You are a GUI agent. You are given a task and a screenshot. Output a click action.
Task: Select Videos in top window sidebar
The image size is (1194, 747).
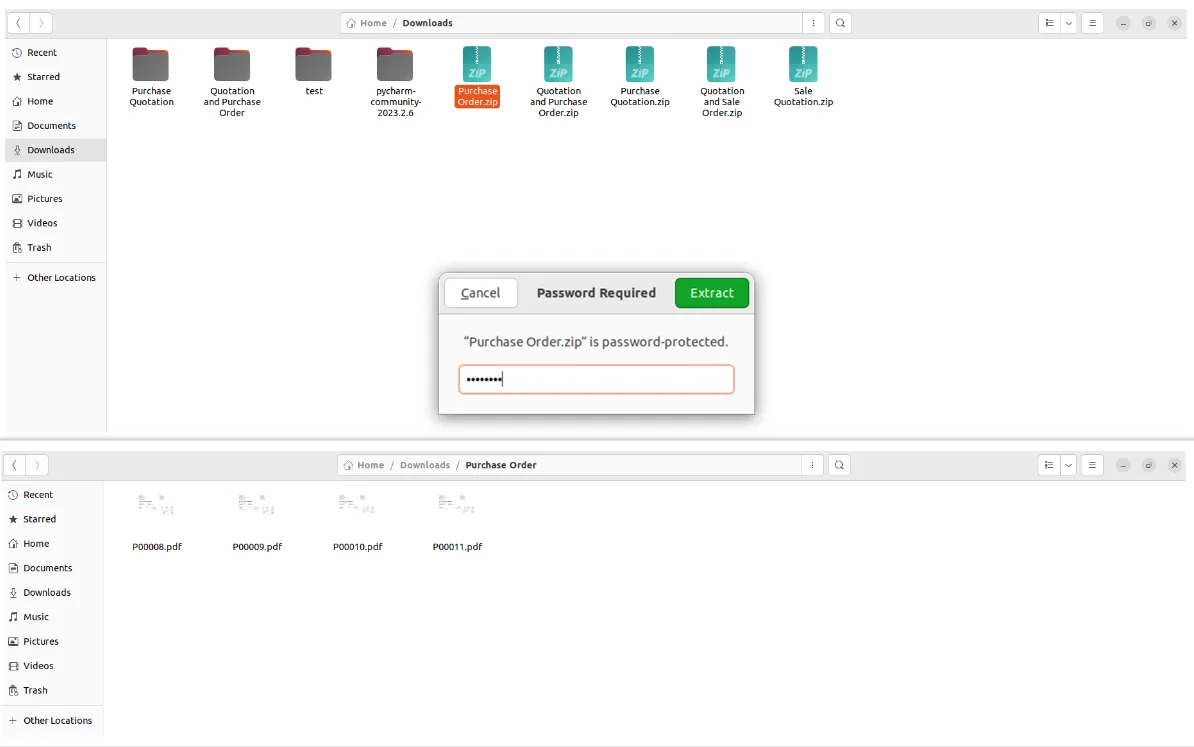click(x=56, y=223)
